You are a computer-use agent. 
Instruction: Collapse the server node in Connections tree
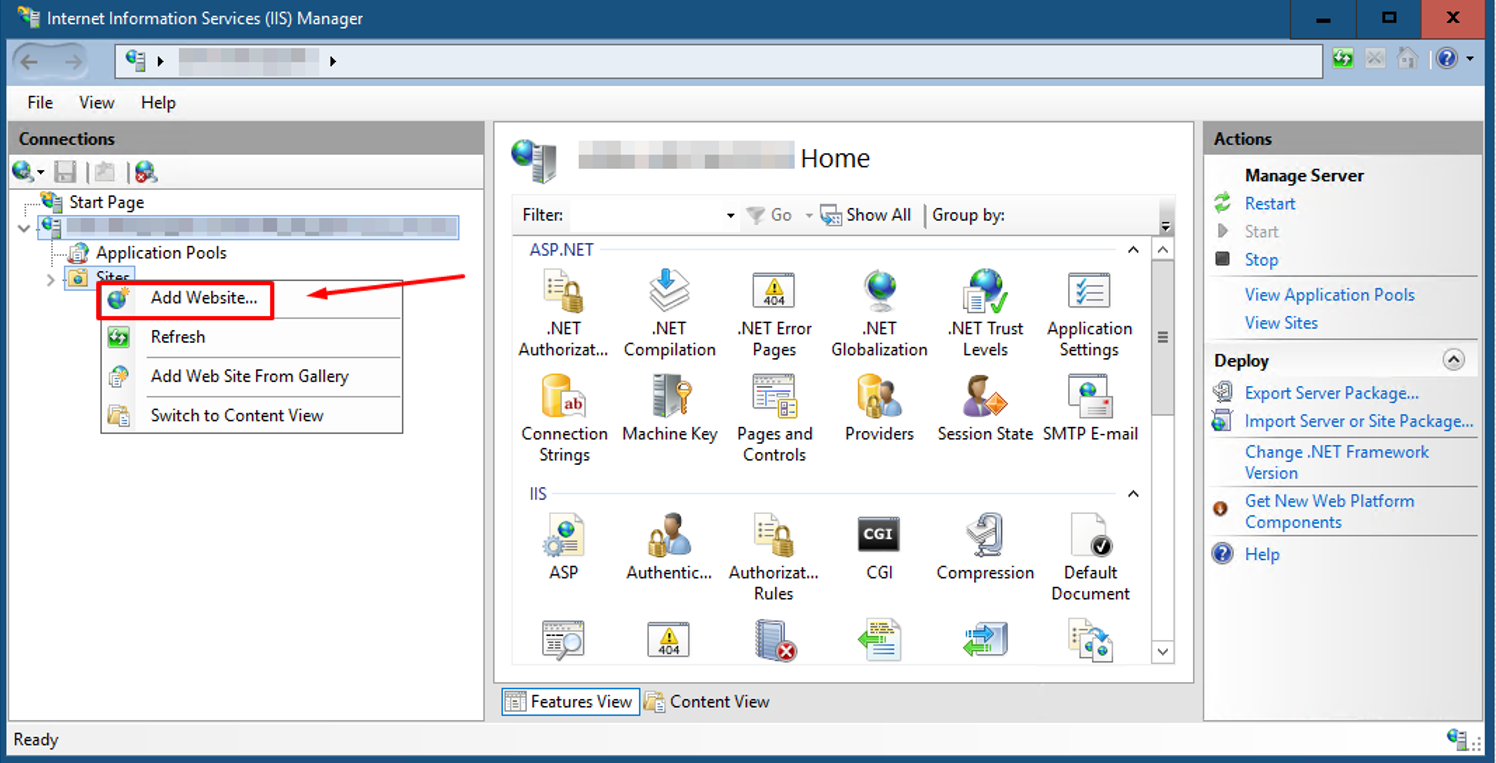click(25, 228)
